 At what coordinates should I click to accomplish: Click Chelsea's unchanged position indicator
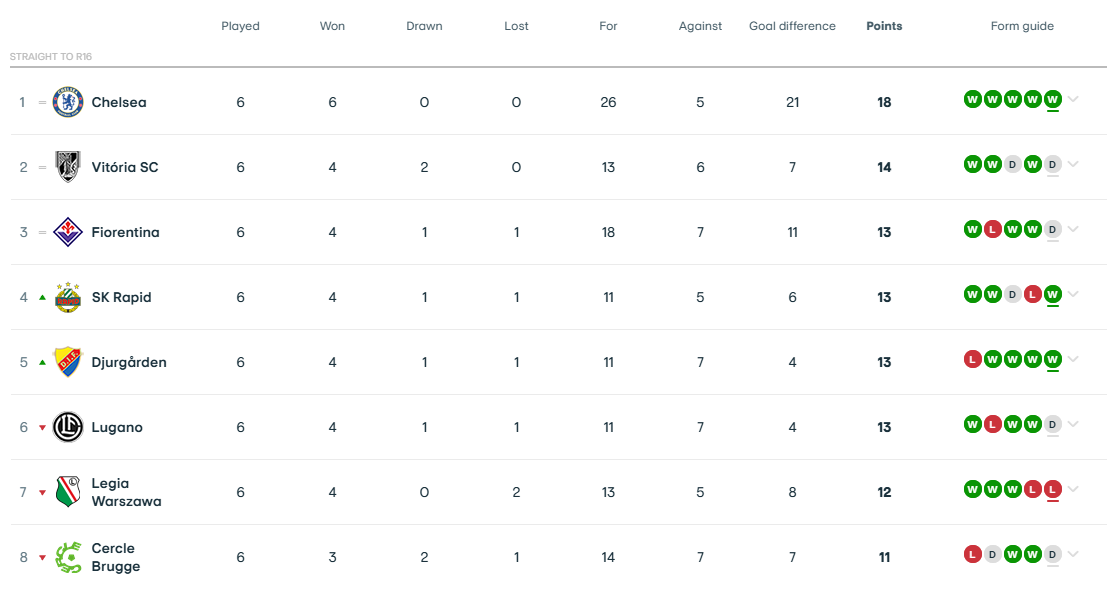[42, 102]
